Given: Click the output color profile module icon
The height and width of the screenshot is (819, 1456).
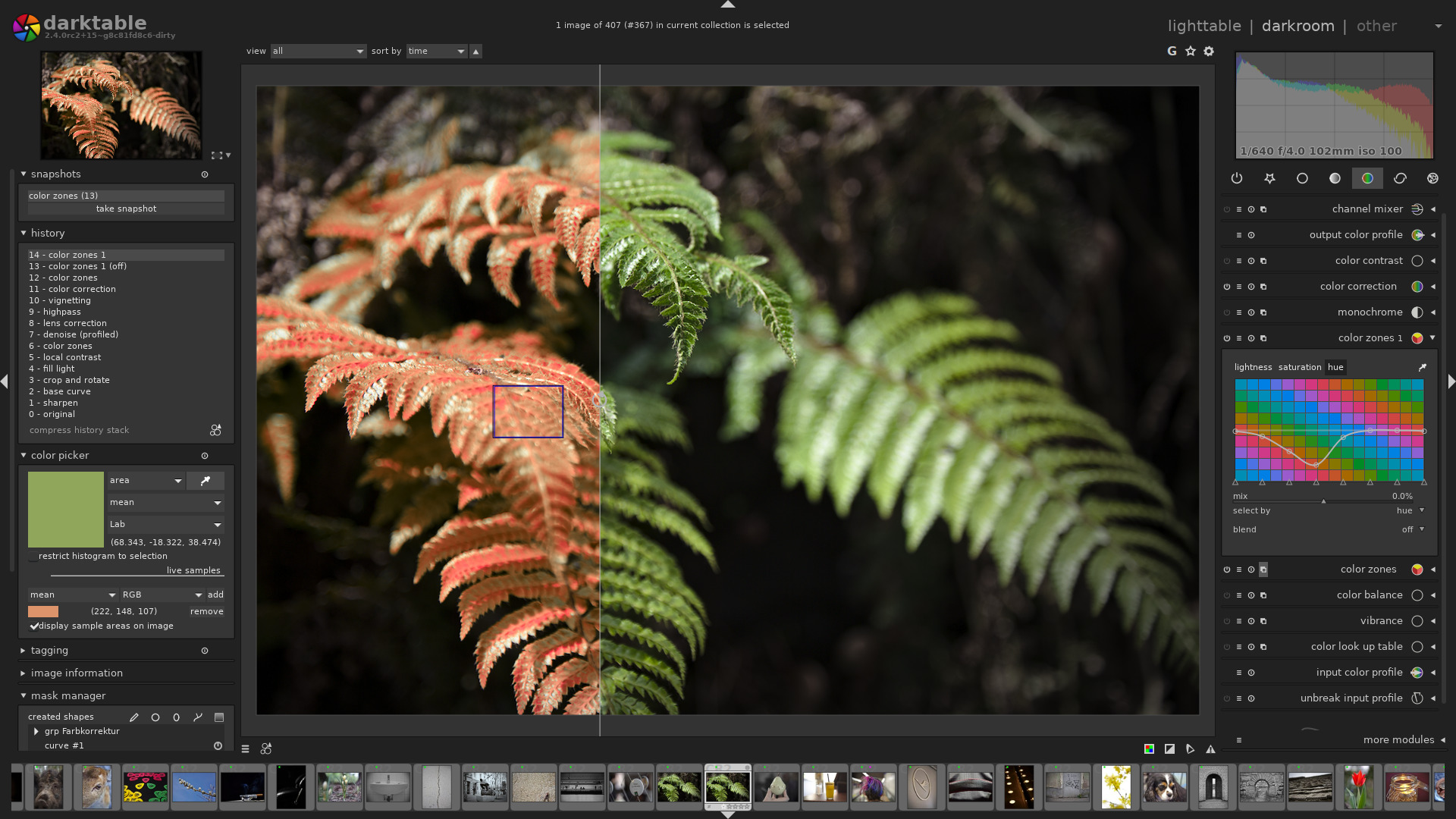Looking at the screenshot, I should [x=1418, y=235].
